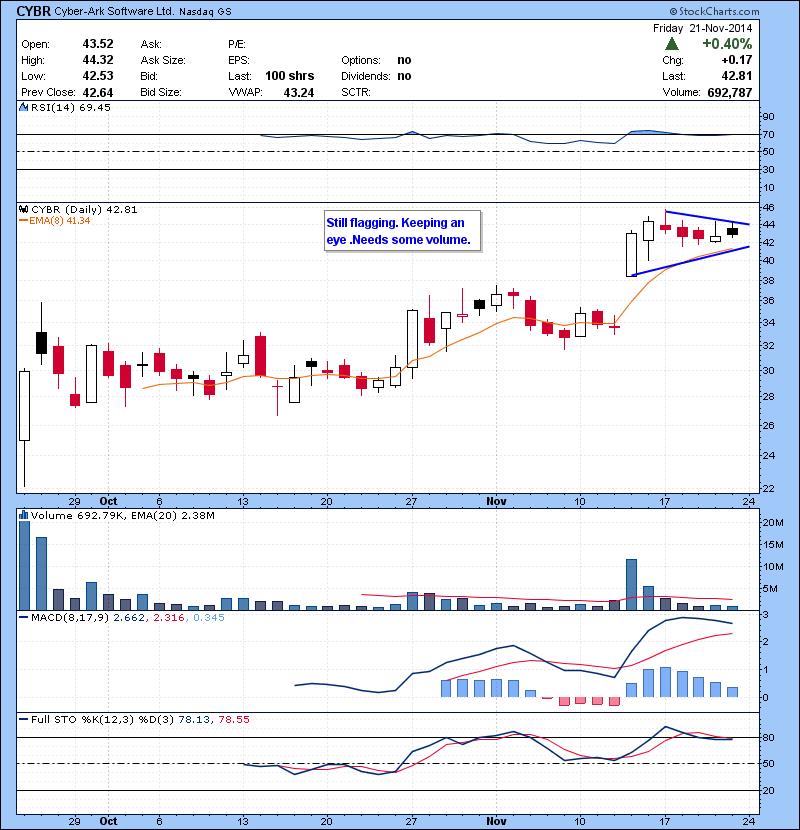Image resolution: width=800 pixels, height=830 pixels.
Task: Click the Cyber-Ark Software Ltd. company name
Action: click(x=114, y=11)
